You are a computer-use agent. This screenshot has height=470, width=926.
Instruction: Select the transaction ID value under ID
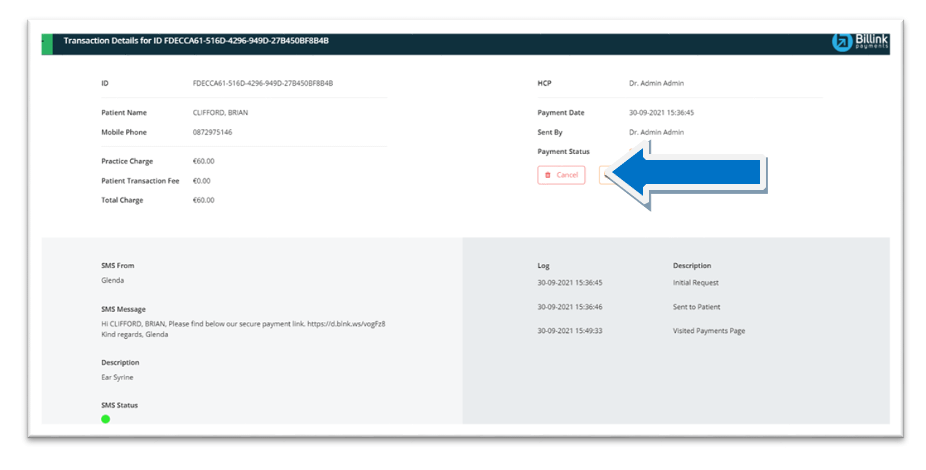click(x=262, y=83)
